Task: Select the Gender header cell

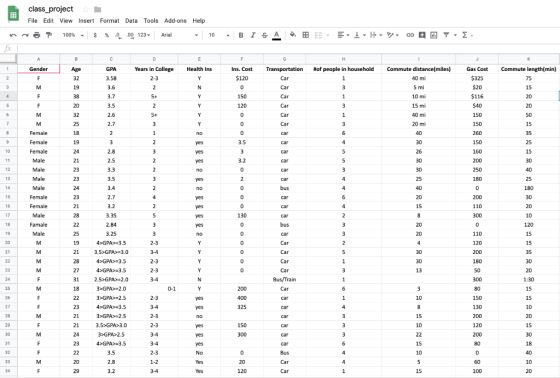Action: click(x=39, y=69)
